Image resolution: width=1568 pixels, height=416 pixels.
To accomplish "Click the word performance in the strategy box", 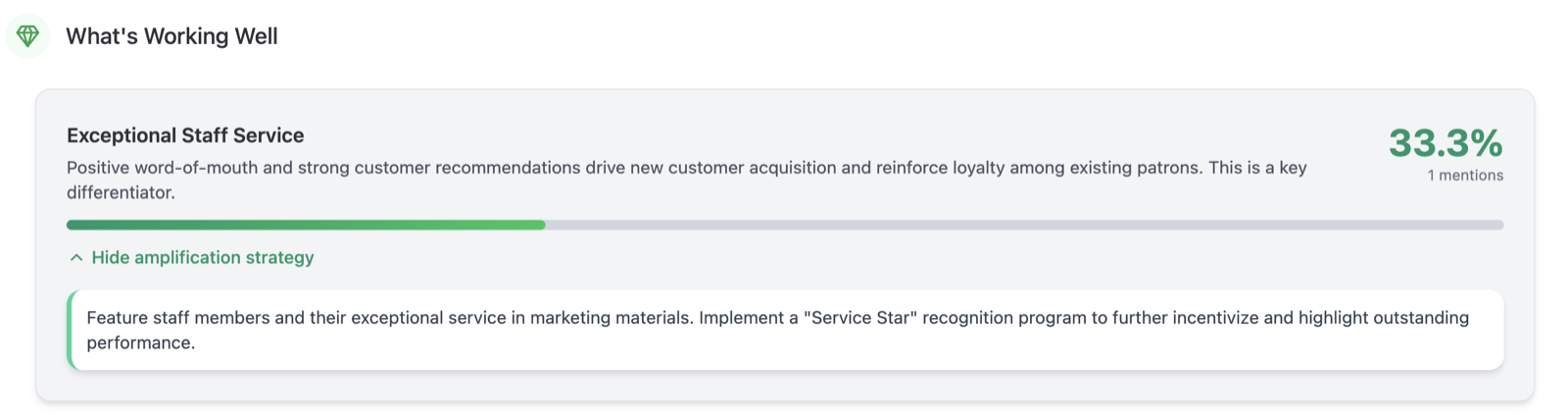I will click(x=140, y=342).
